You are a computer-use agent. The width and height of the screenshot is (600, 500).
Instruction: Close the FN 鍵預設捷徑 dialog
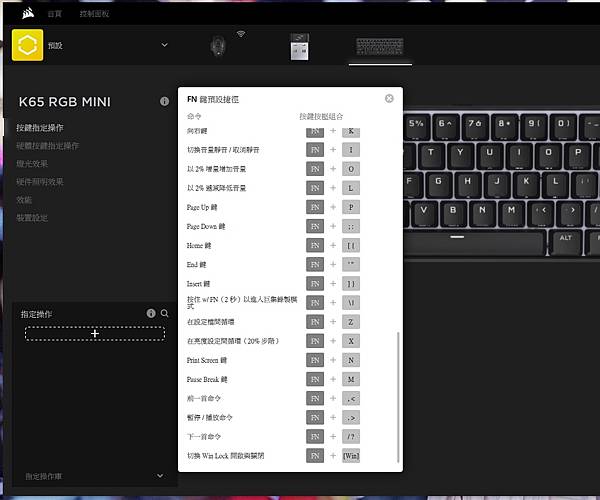[x=389, y=99]
